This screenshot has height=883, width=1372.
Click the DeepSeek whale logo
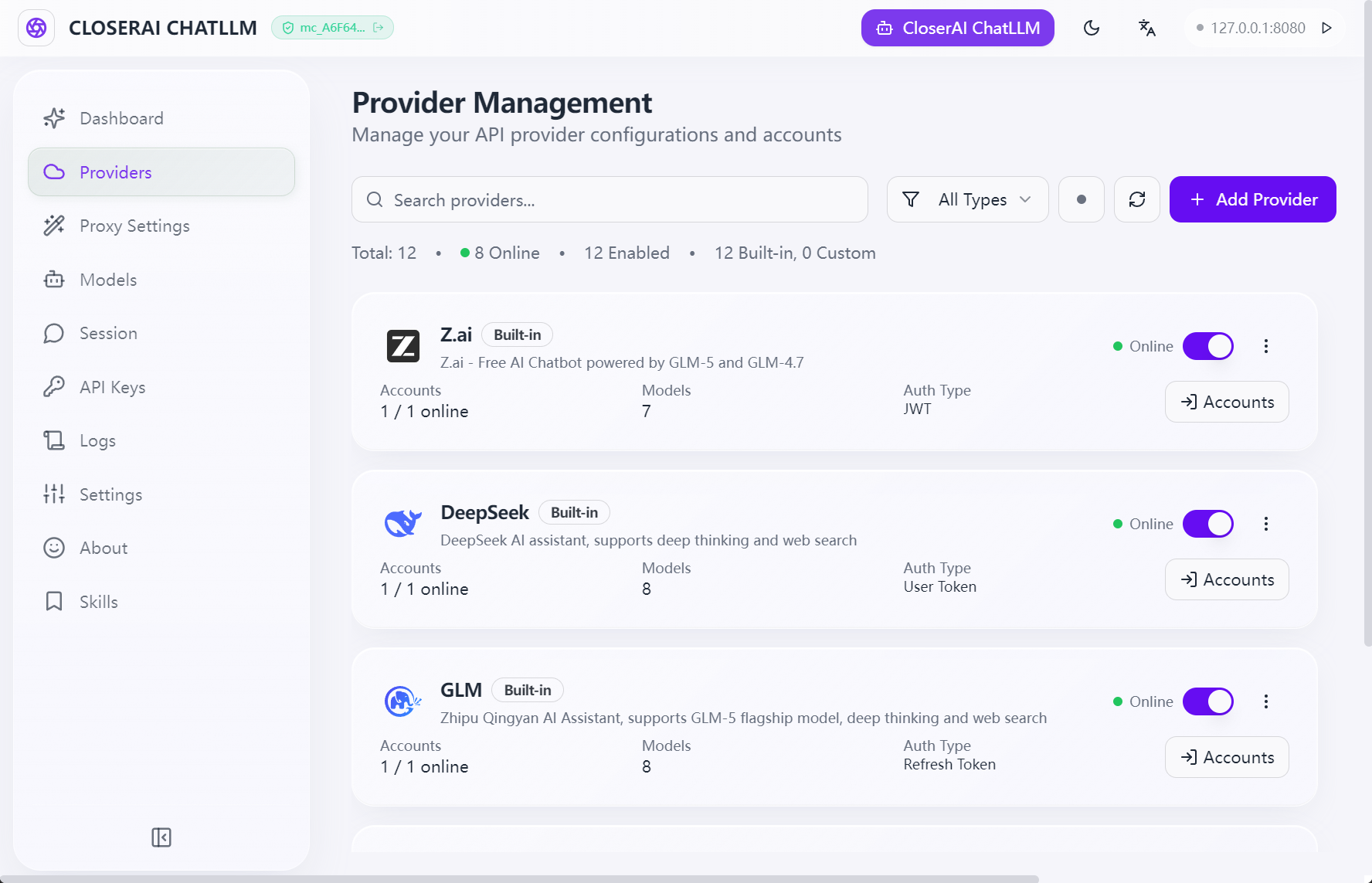pyautogui.click(x=403, y=524)
